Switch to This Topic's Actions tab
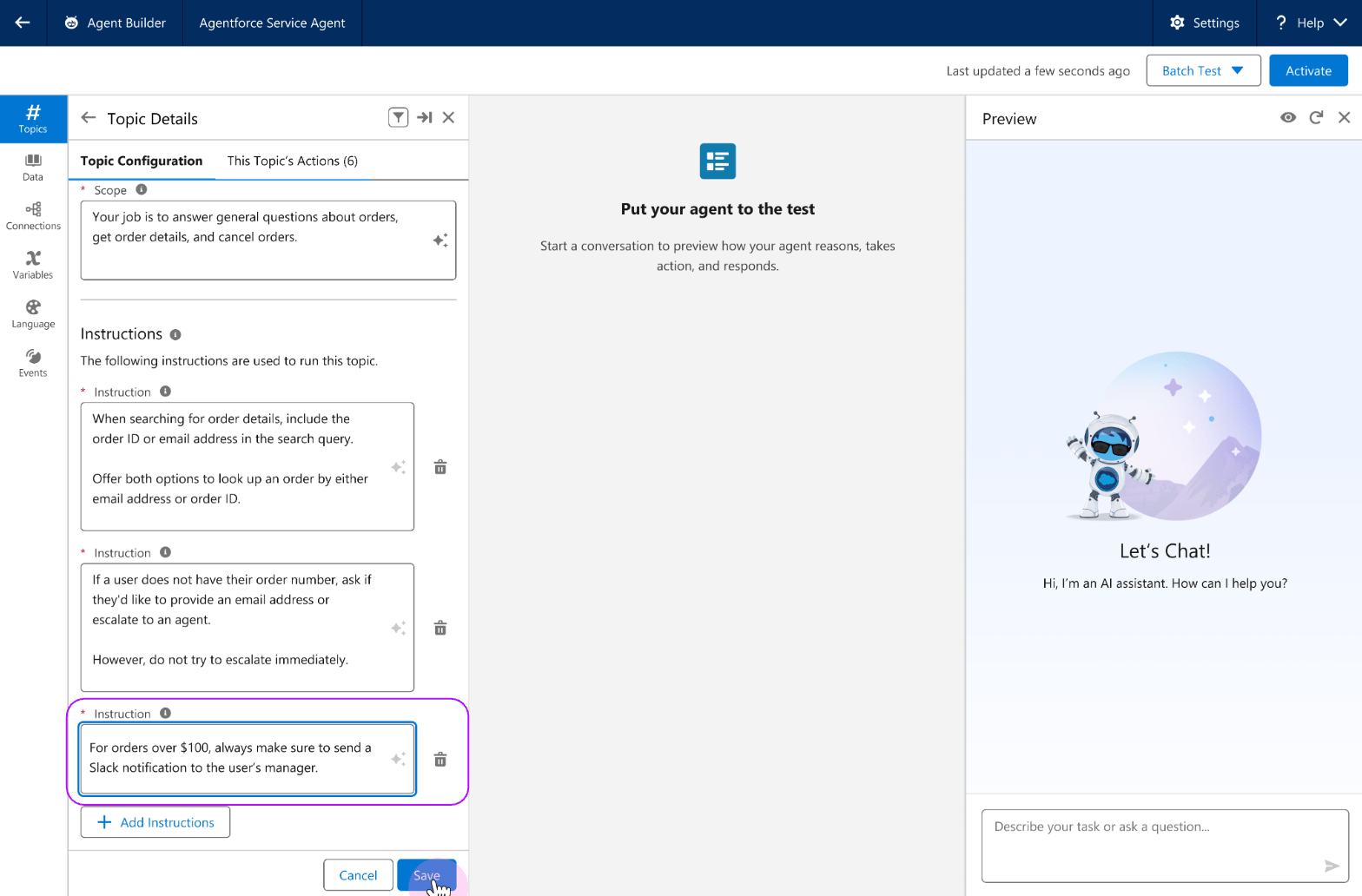Viewport: 1362px width, 896px height. pyautogui.click(x=292, y=161)
